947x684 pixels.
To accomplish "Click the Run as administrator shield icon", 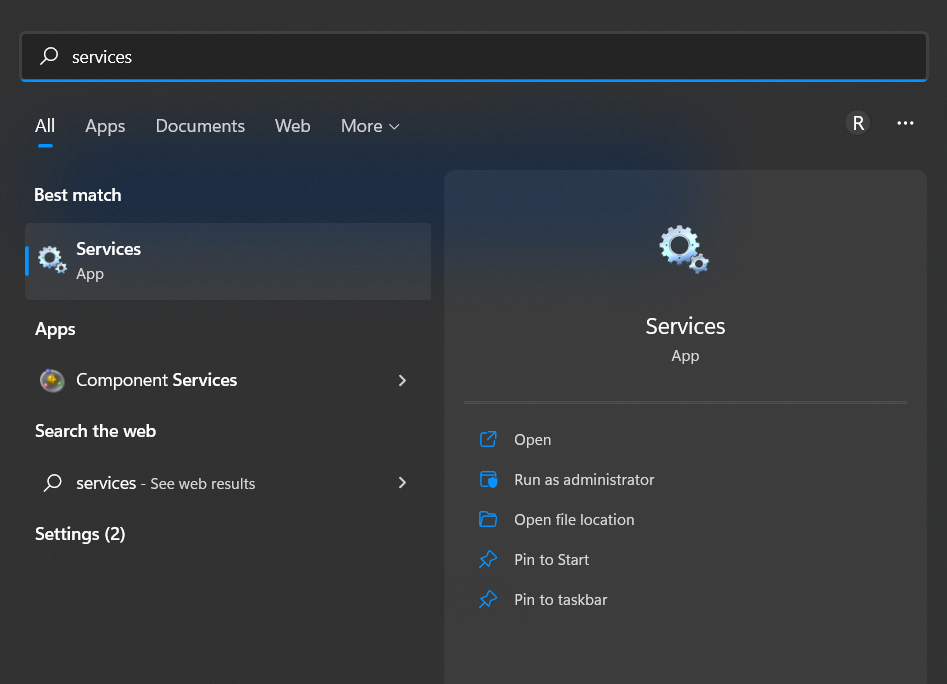I will (488, 479).
